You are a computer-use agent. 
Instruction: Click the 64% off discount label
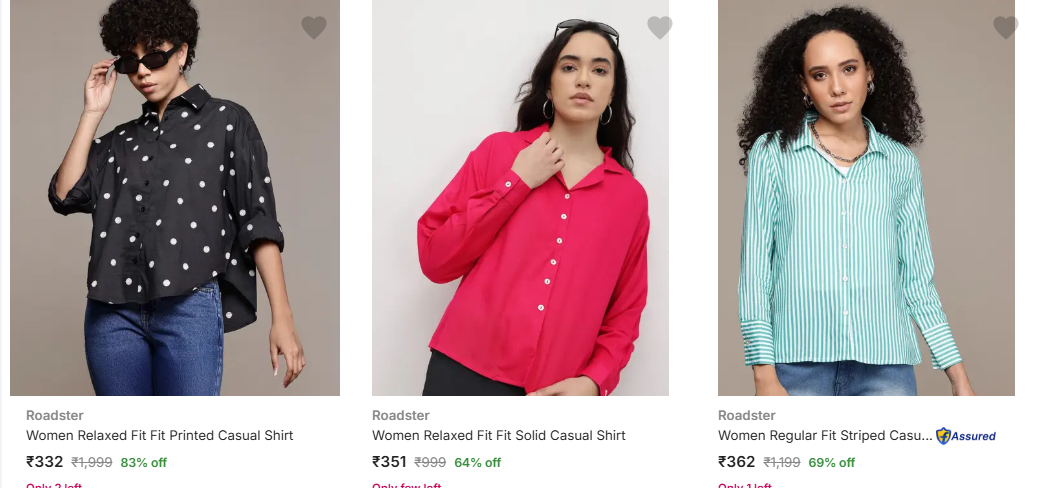pyautogui.click(x=478, y=463)
